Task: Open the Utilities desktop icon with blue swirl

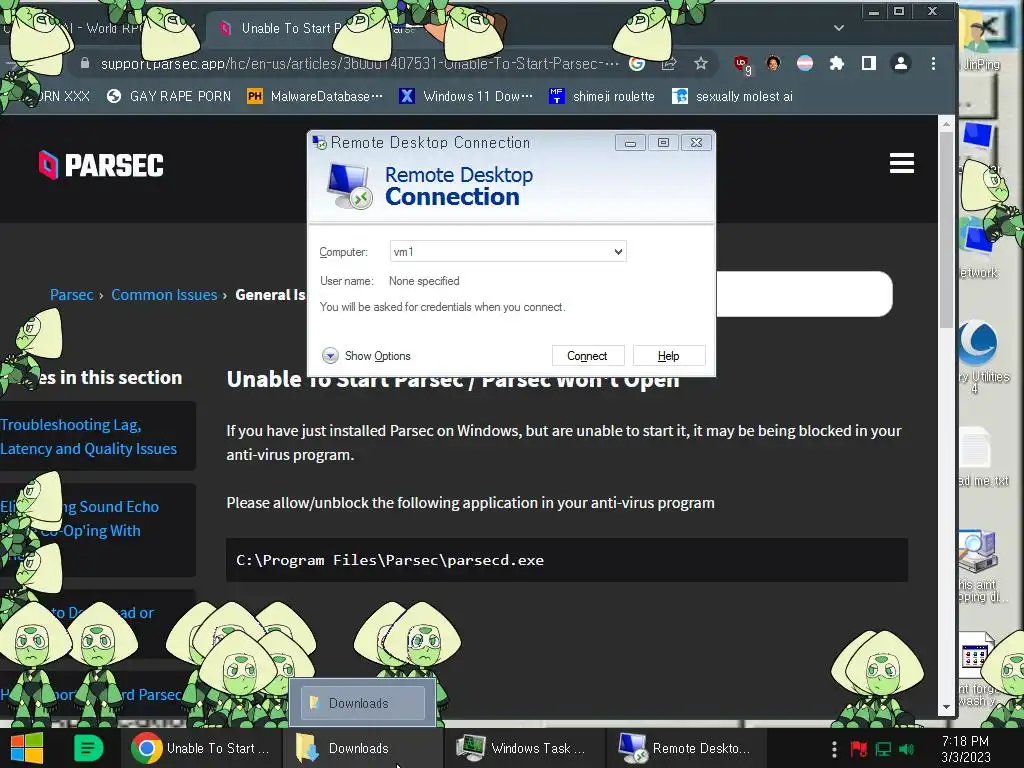Action: (x=980, y=356)
